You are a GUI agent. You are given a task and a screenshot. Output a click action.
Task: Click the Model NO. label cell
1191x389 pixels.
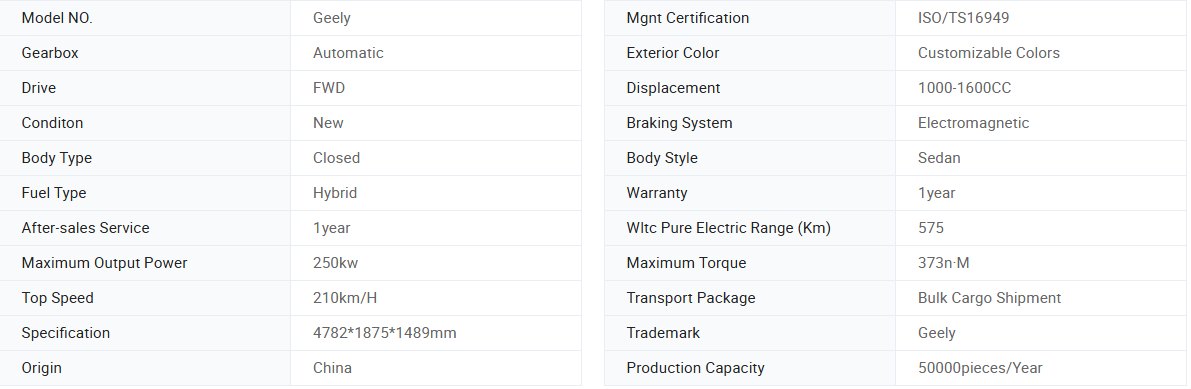145,18
